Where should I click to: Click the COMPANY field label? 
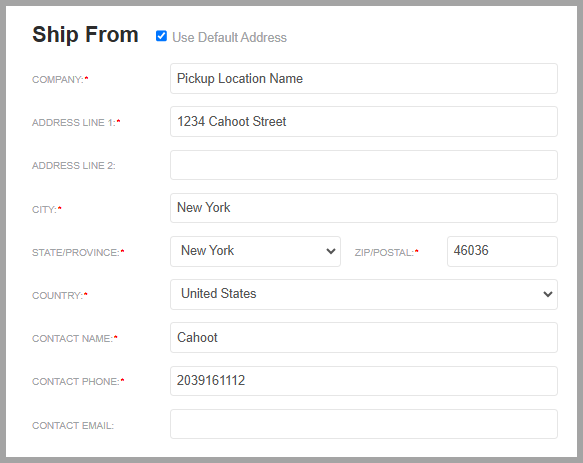(60, 80)
